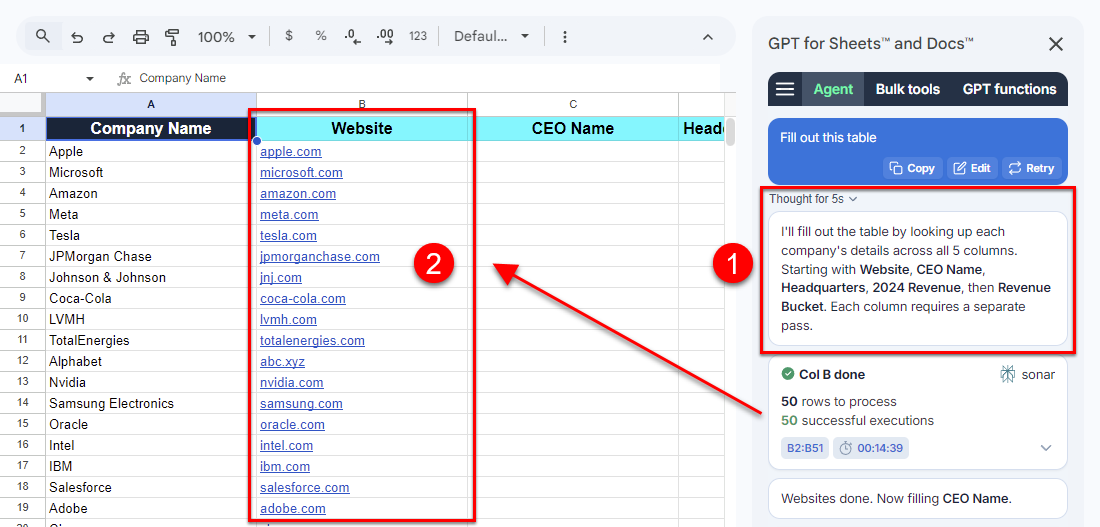
Task: Retry the Fill out this table prompt
Action: click(1031, 168)
